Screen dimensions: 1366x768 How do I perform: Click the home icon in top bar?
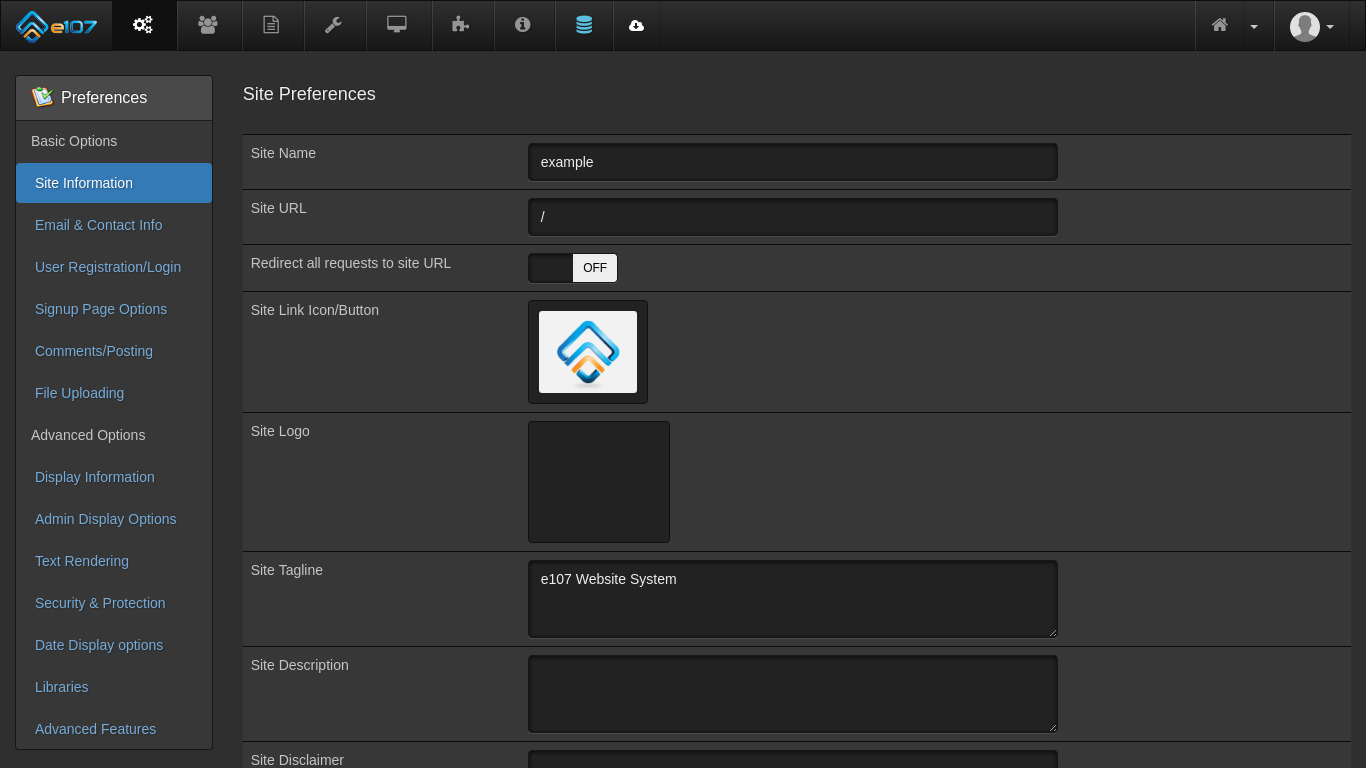[1219, 25]
